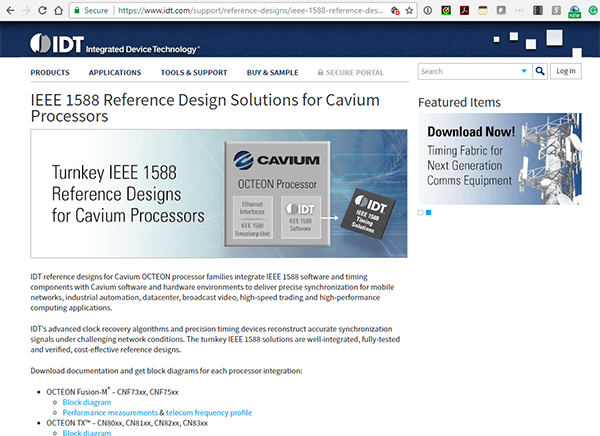Open the gray shield extension
This screenshot has width=600, height=436.
(x=501, y=10)
